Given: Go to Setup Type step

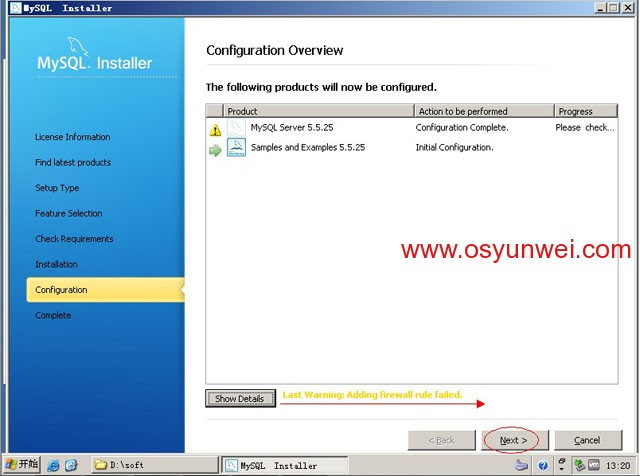Looking at the screenshot, I should [57, 188].
